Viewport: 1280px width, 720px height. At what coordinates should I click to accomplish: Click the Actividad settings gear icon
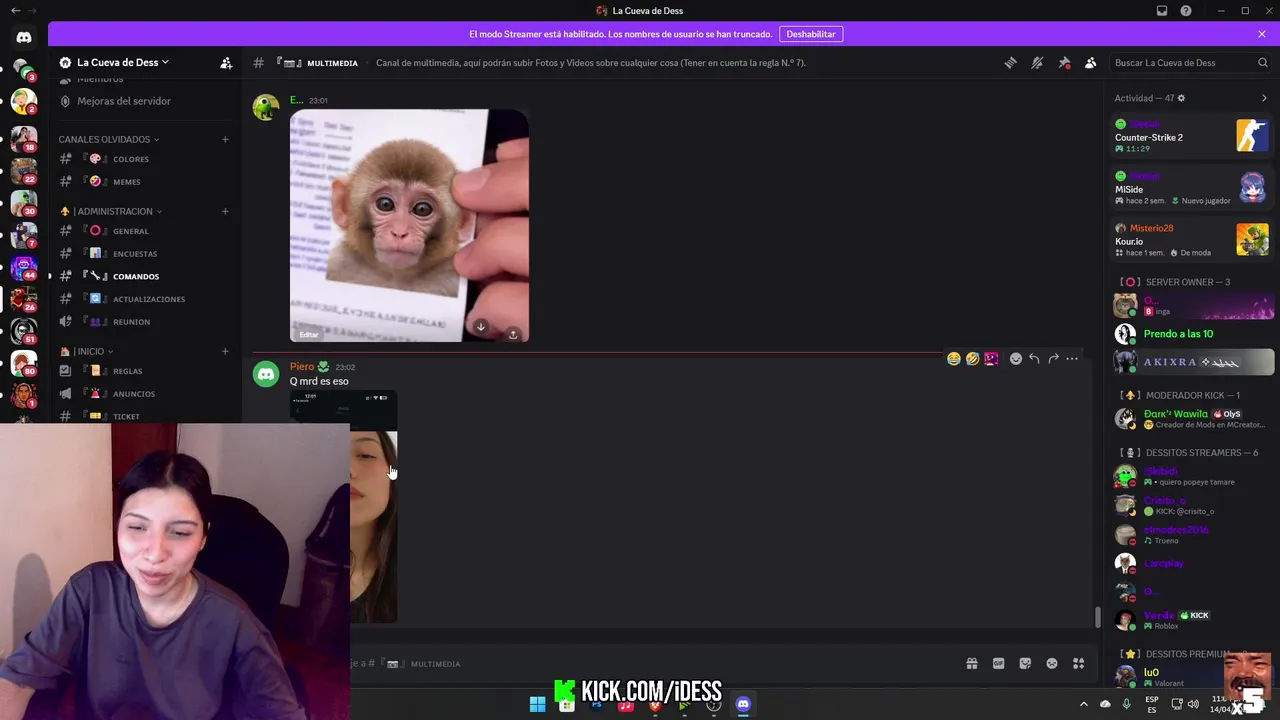pyautogui.click(x=1181, y=98)
